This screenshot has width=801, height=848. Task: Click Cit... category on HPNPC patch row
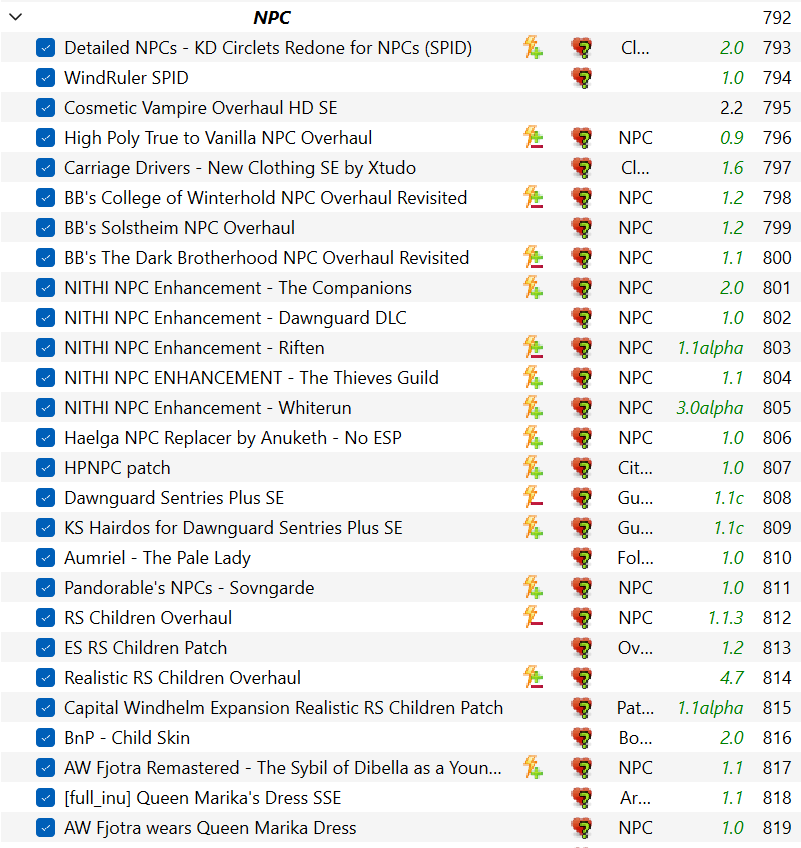click(x=635, y=468)
